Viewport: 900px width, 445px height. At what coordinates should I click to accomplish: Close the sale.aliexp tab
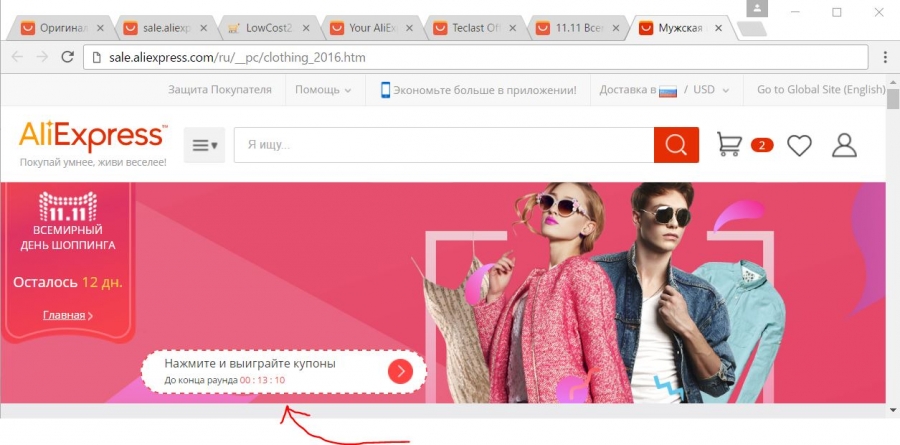pos(204,28)
